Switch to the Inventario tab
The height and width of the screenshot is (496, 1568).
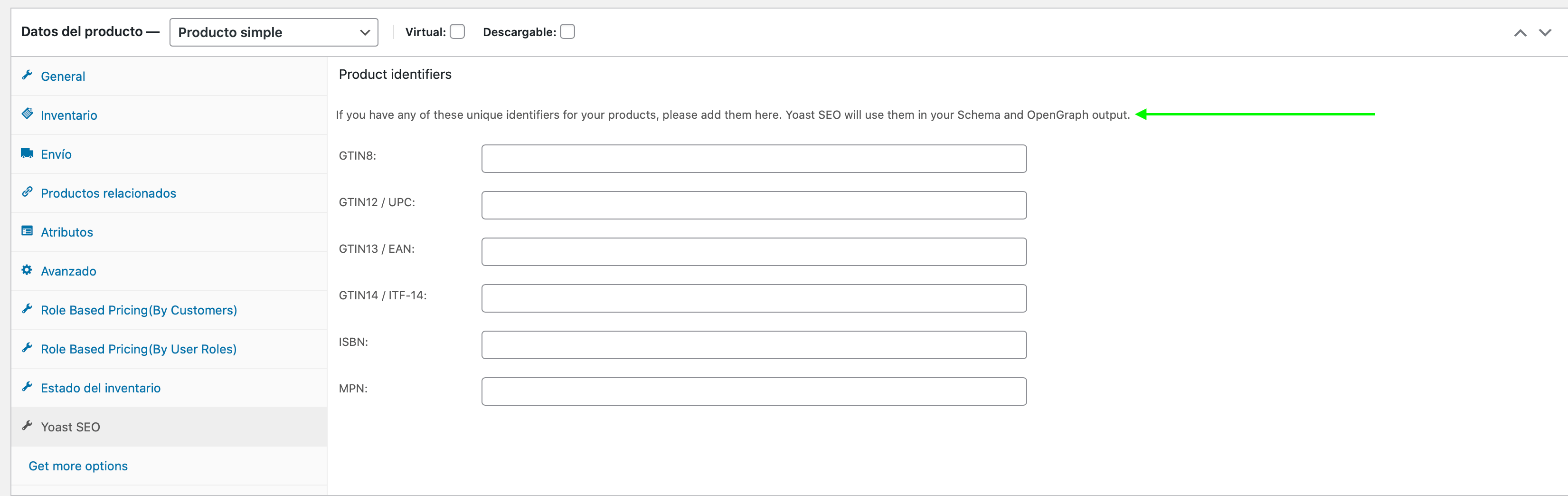click(x=169, y=115)
